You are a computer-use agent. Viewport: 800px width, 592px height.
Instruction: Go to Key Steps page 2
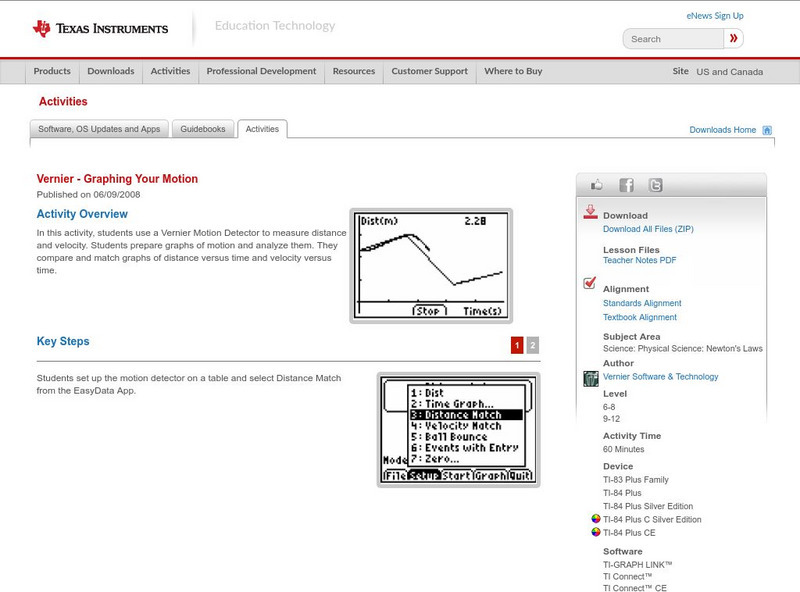tap(533, 345)
